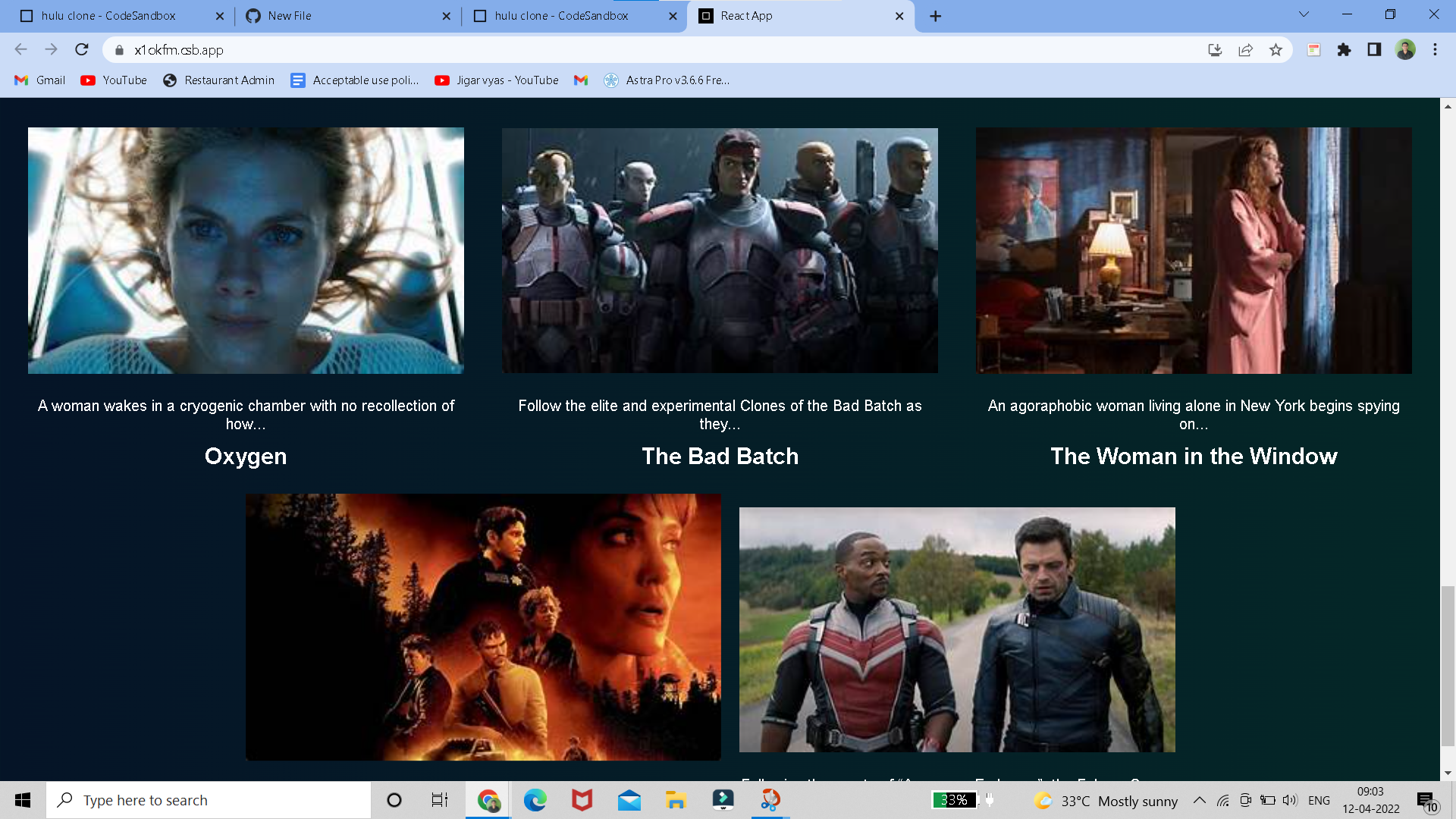Toggle the ENG language indicator
This screenshot has width=1456, height=819.
click(1319, 800)
